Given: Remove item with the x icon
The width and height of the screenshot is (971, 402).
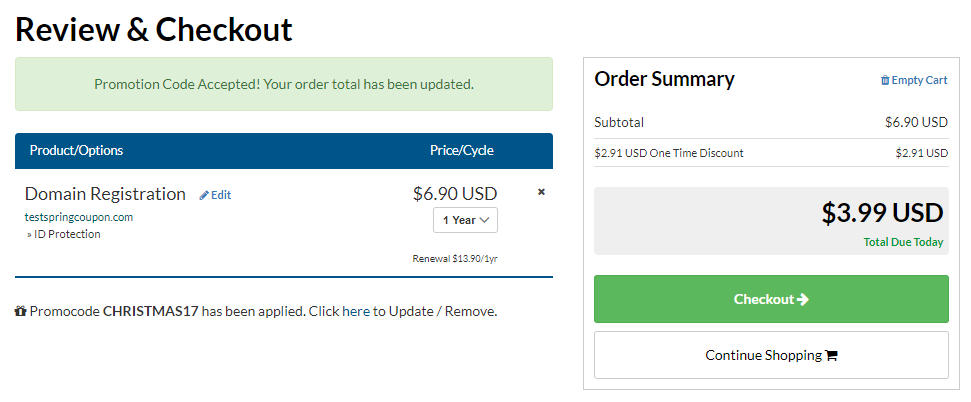Looking at the screenshot, I should click(541, 192).
